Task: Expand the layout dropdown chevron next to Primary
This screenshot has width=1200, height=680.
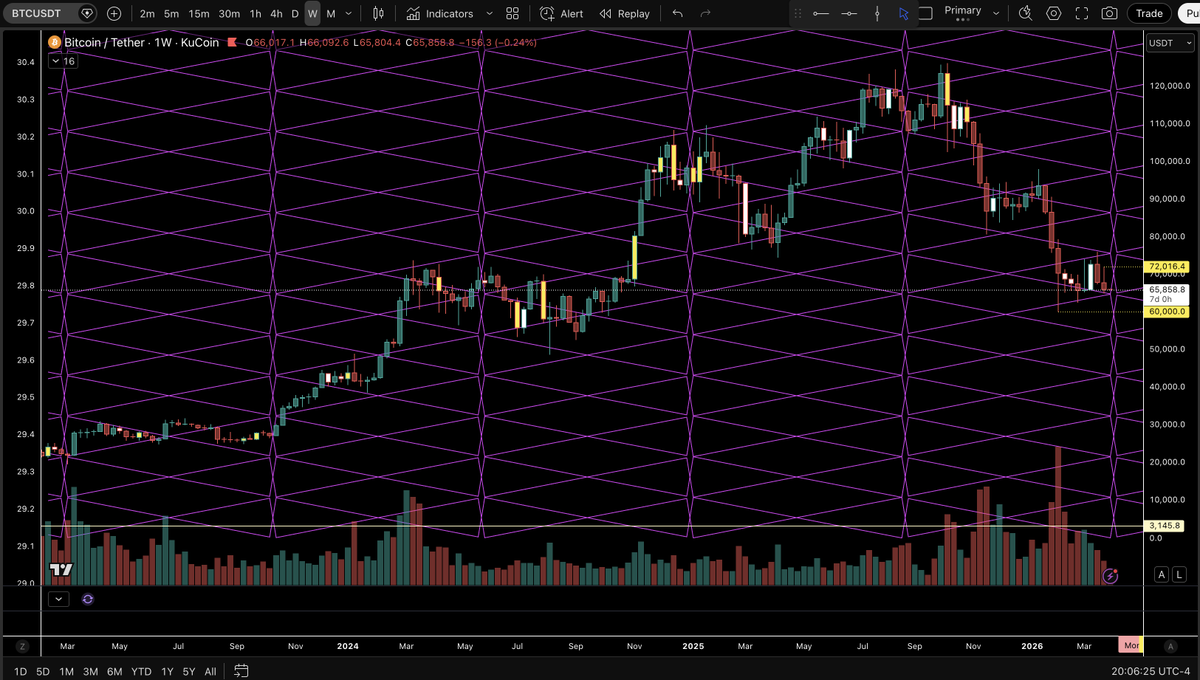Action: (x=996, y=14)
